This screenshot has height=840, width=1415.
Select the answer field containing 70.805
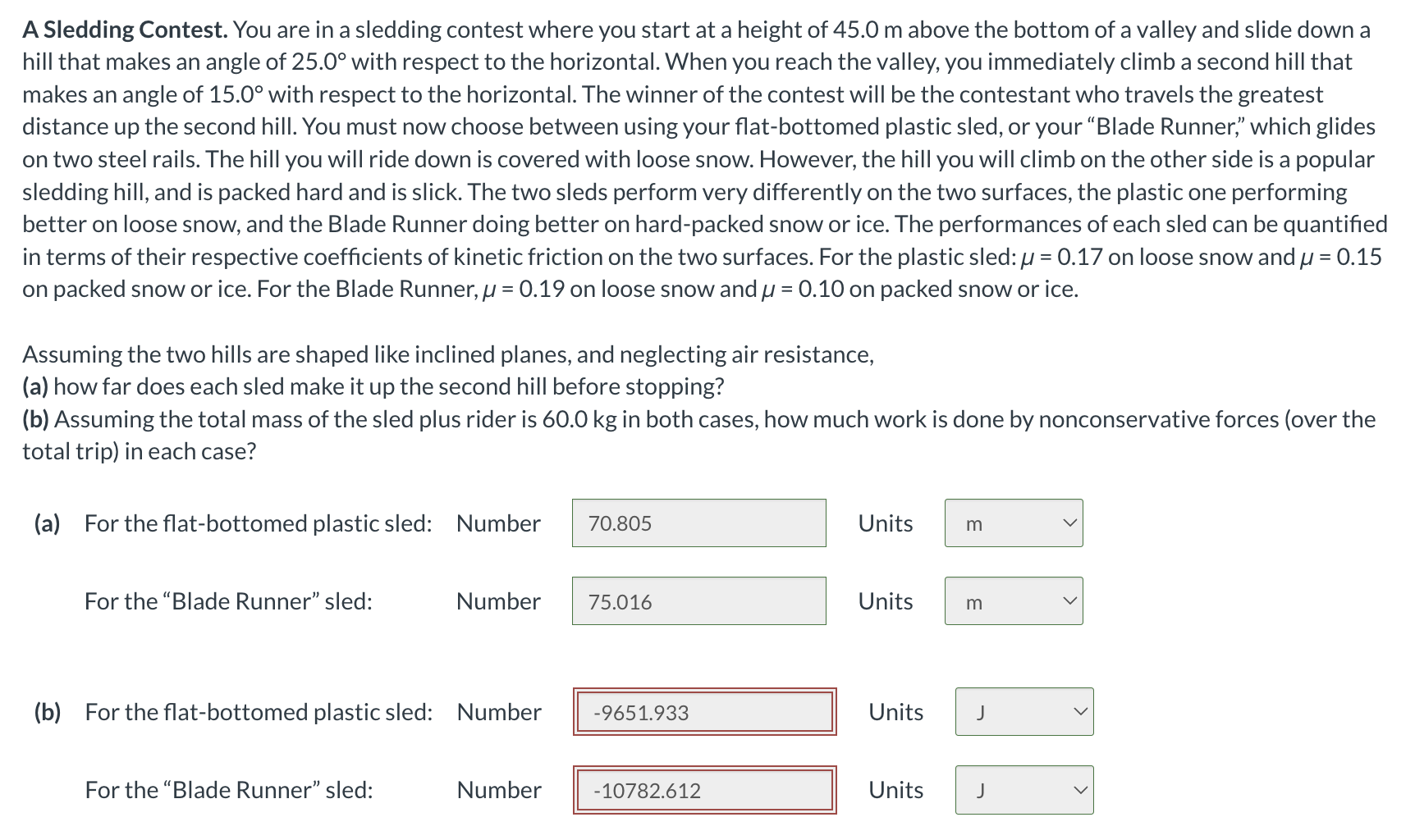[x=698, y=523]
